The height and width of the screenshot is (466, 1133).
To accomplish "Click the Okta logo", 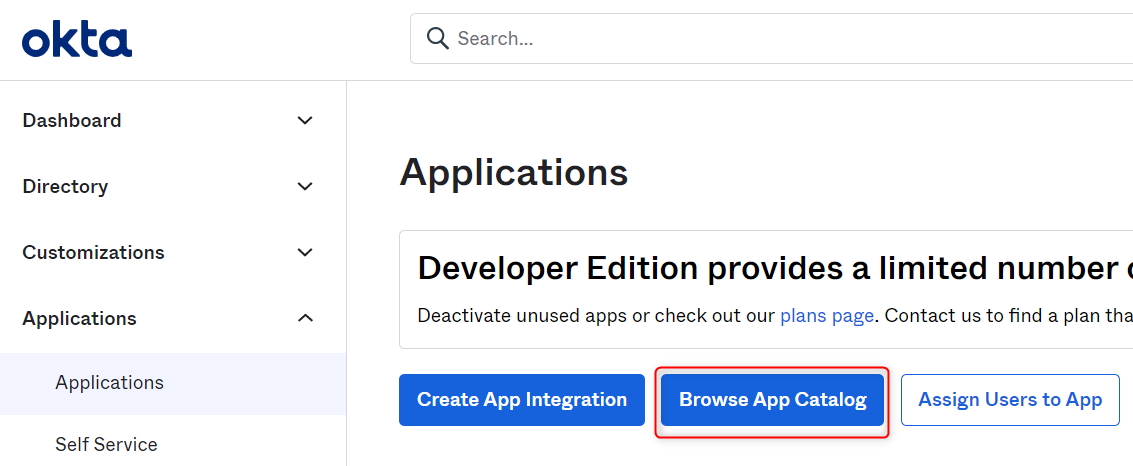I will tap(77, 39).
